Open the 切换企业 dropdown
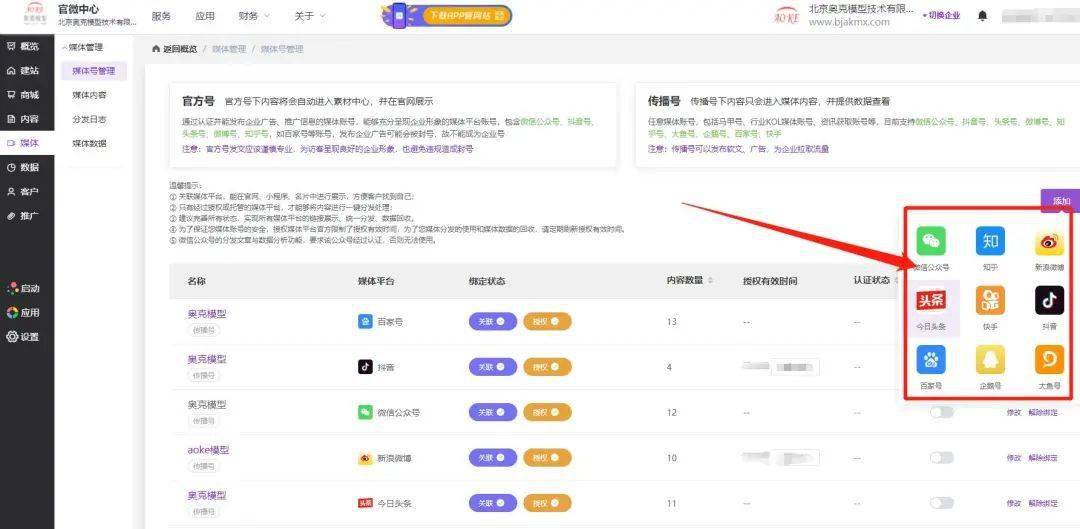The image size is (1080, 529). 941,16
